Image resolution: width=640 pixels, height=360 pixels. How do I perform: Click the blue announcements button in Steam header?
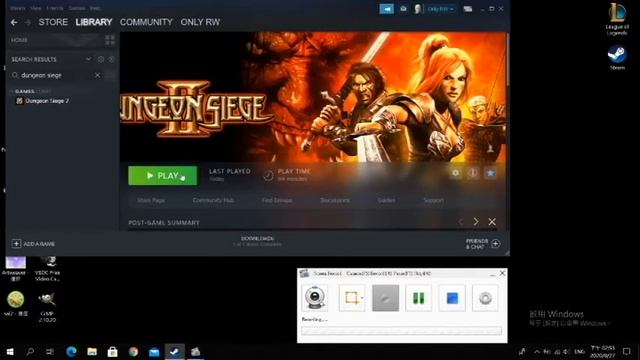(x=387, y=9)
